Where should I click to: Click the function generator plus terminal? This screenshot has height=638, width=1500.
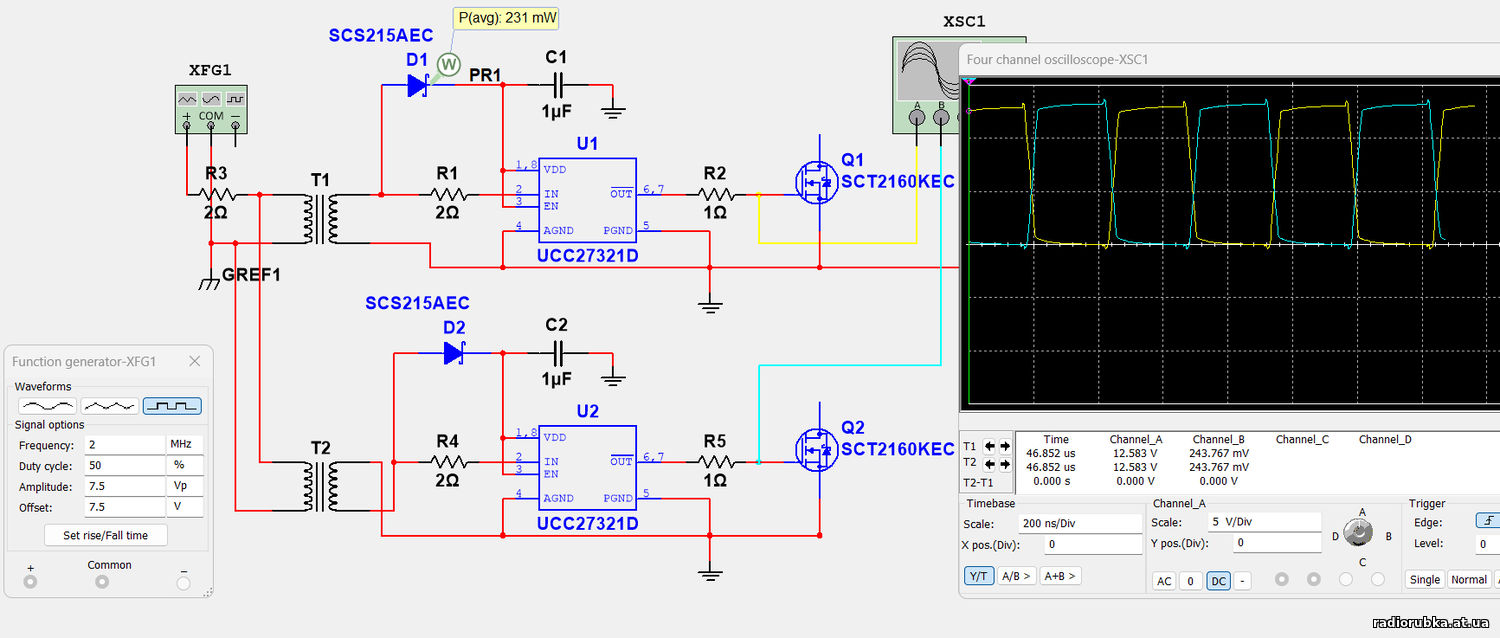click(x=31, y=581)
